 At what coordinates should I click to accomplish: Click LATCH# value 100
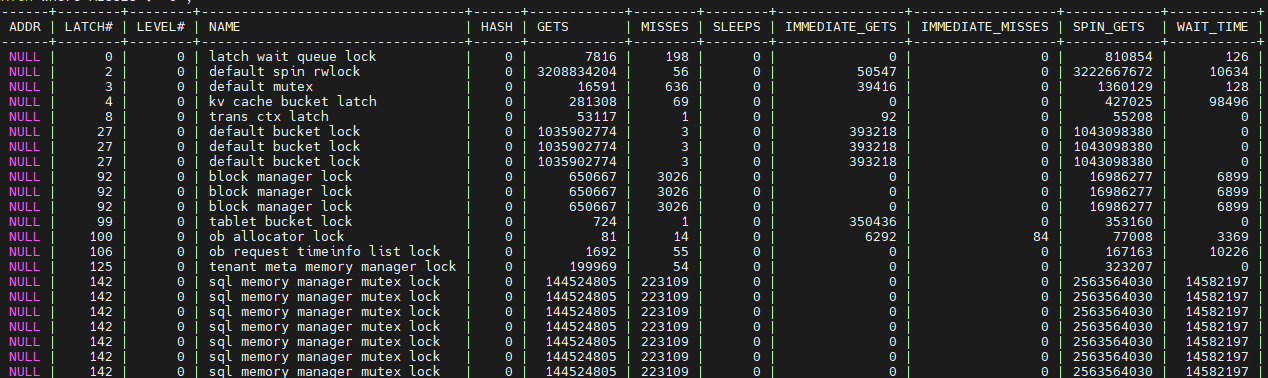[x=101, y=236]
